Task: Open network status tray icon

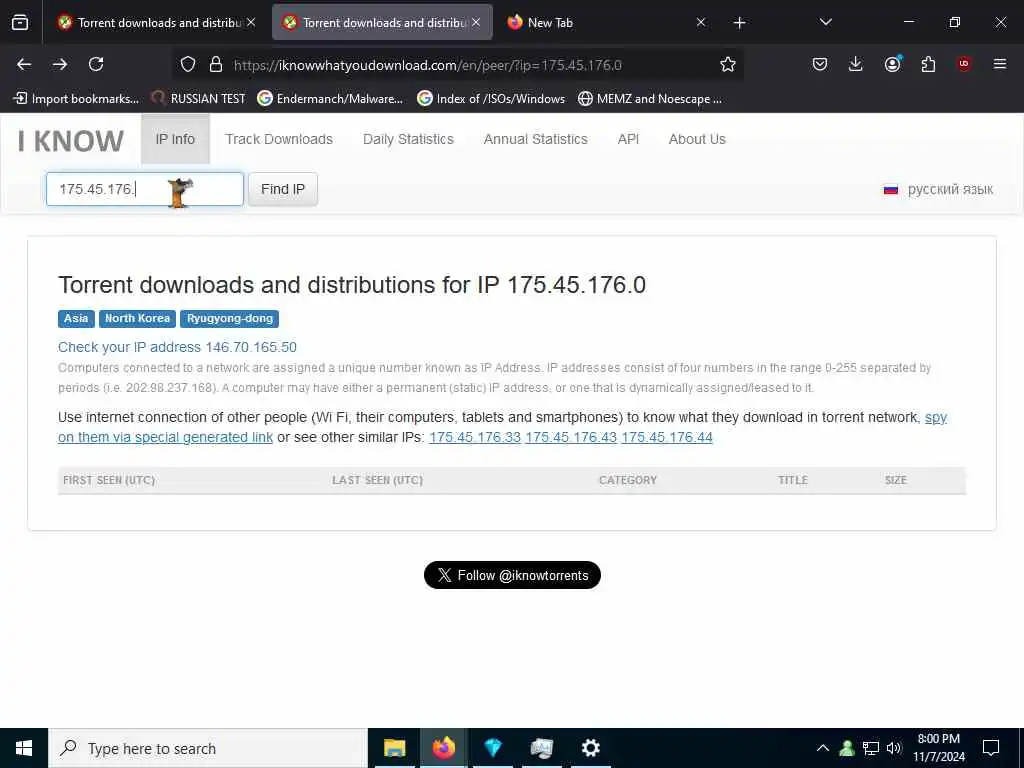Action: pos(871,748)
